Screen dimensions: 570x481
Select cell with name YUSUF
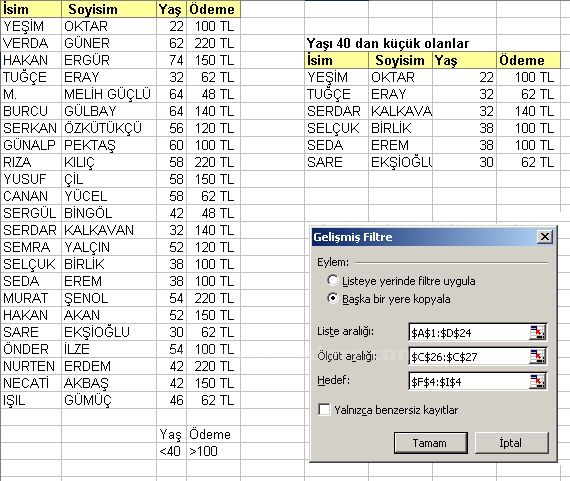pyautogui.click(x=31, y=179)
